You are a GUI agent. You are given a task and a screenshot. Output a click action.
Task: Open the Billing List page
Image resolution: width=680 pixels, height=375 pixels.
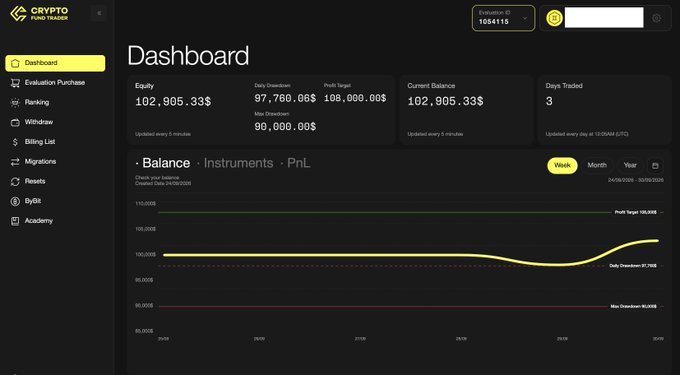pos(40,142)
